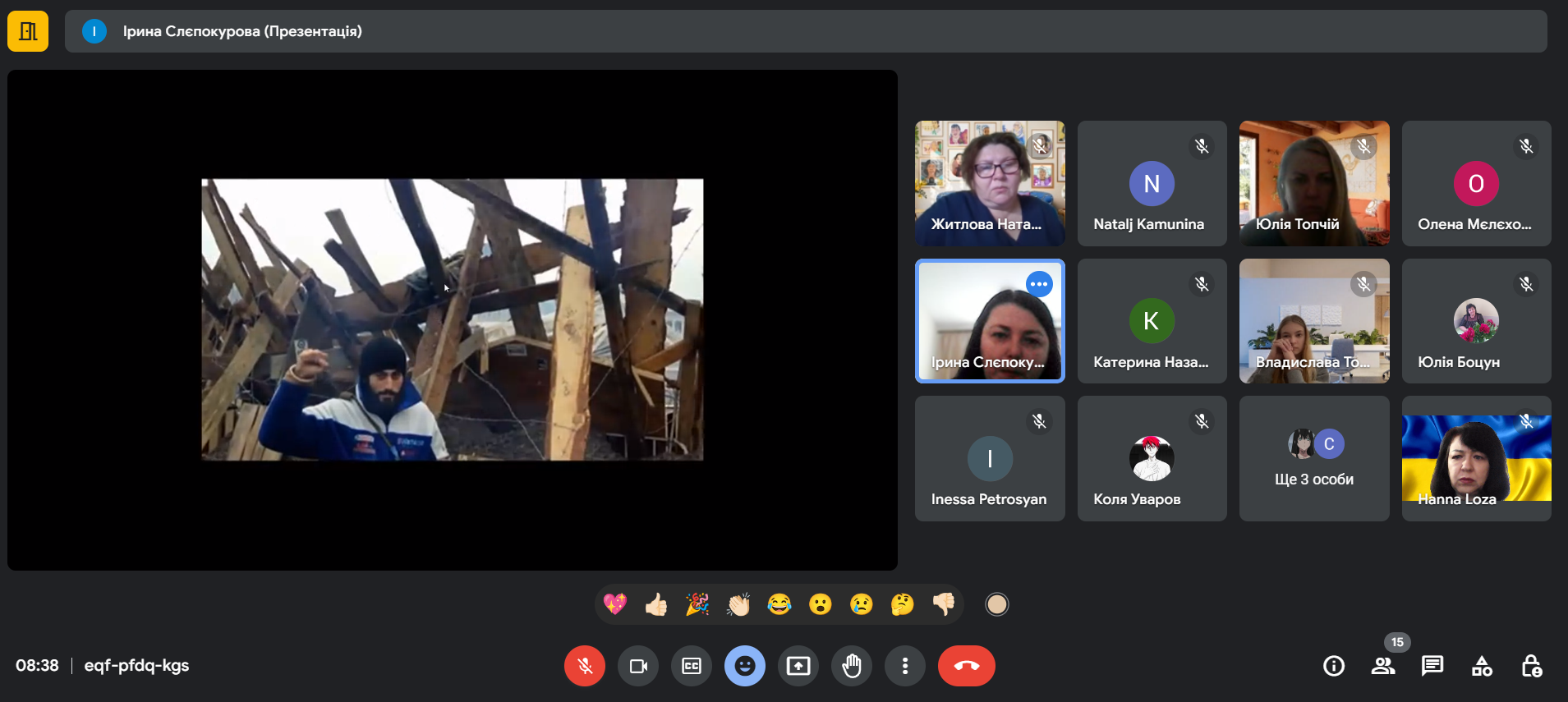Screen dimensions: 1568x702
Task: Send the thumbs up reaction
Action: click(x=656, y=605)
